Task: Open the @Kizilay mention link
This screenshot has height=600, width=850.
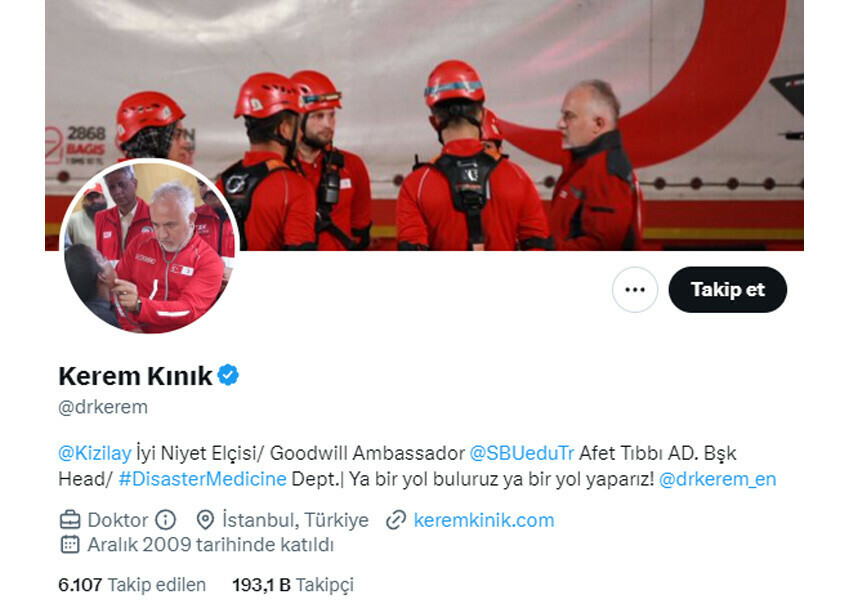Action: (x=95, y=453)
